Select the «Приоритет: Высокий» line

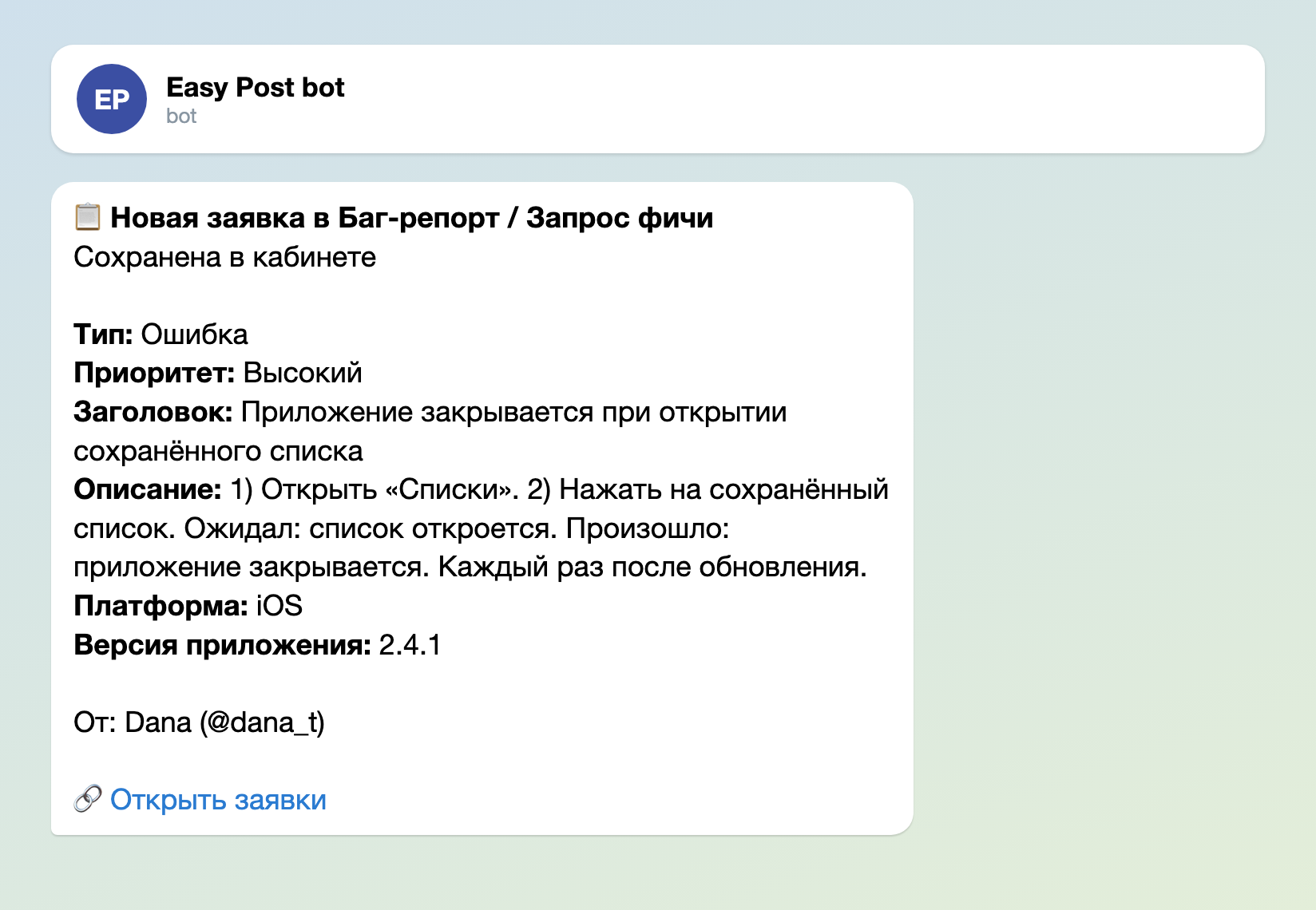coord(217,373)
